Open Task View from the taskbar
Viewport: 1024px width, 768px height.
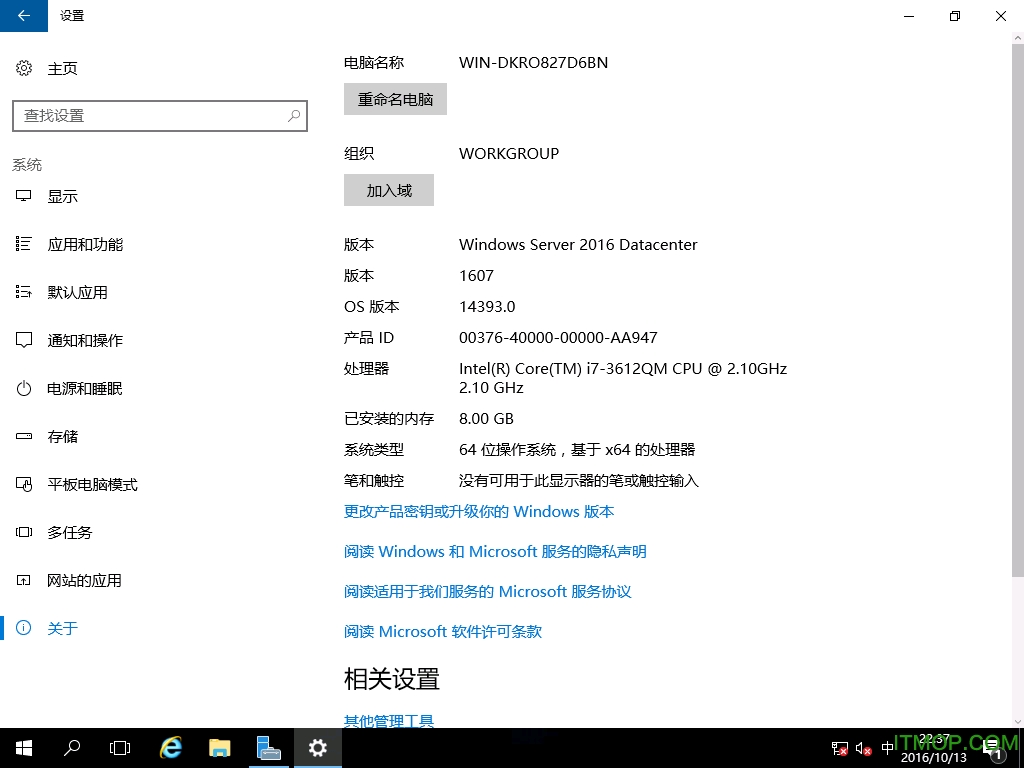point(119,747)
